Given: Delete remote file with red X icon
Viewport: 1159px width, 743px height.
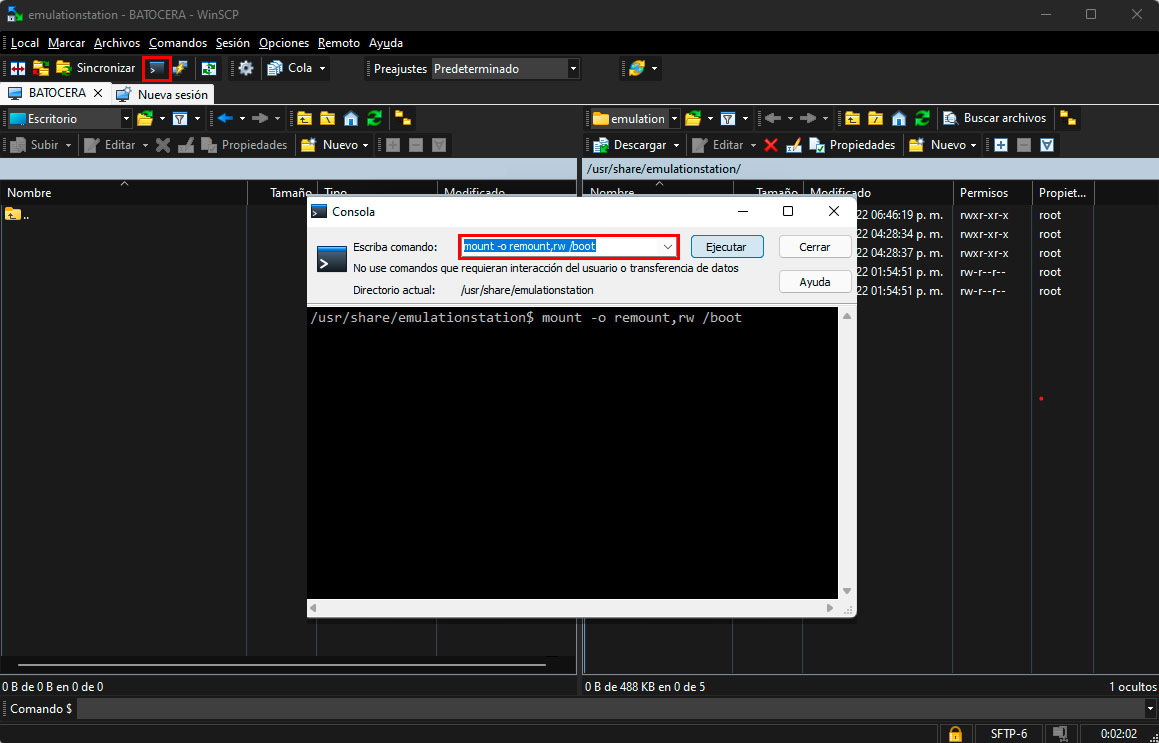Looking at the screenshot, I should click(x=771, y=145).
